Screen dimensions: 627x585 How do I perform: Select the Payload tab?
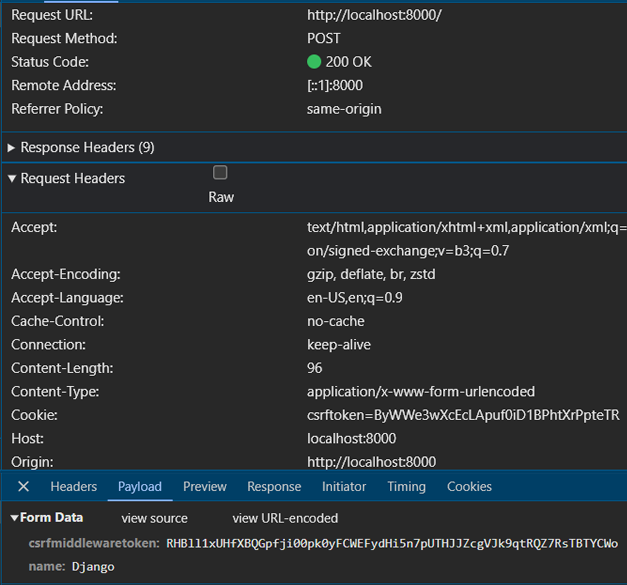(140, 486)
